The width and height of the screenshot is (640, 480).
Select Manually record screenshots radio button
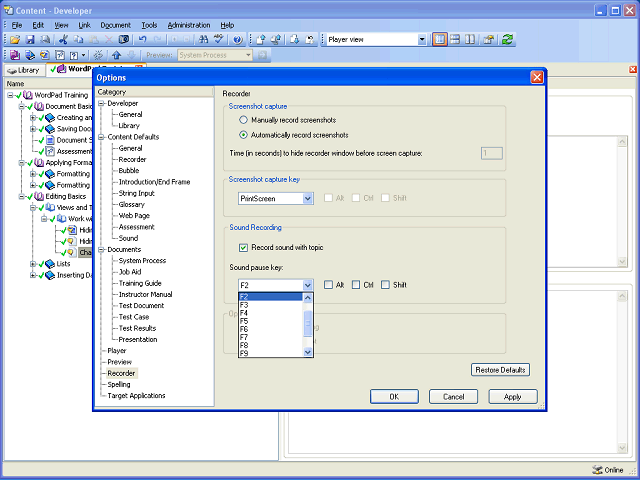point(243,120)
